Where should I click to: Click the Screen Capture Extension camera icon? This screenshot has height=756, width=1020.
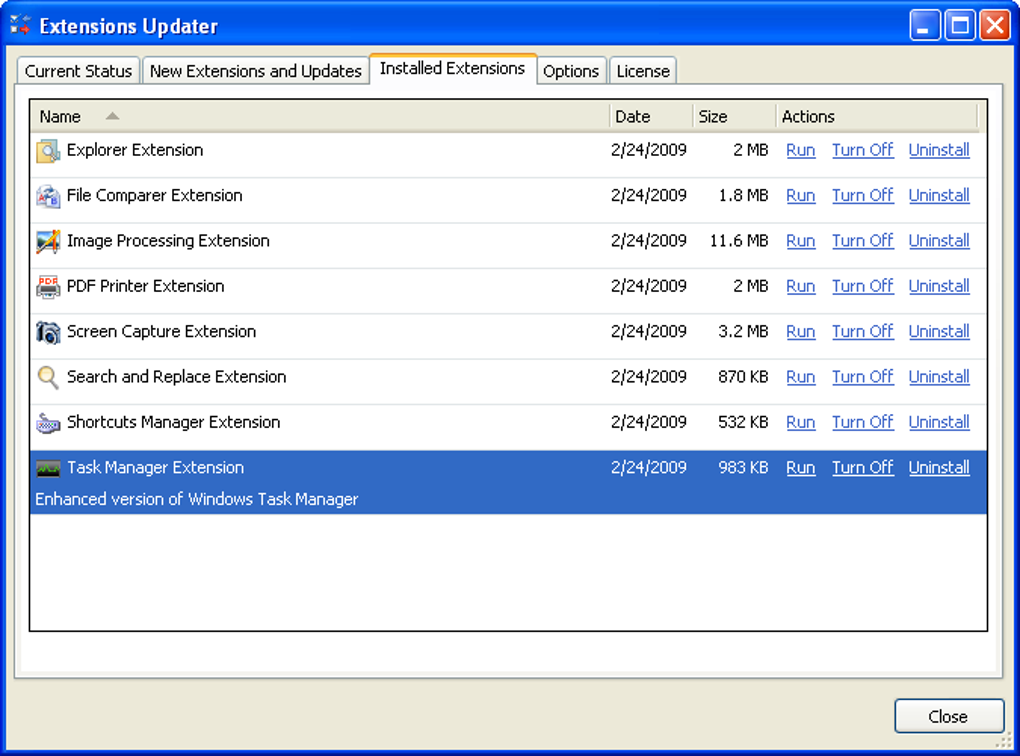click(48, 331)
